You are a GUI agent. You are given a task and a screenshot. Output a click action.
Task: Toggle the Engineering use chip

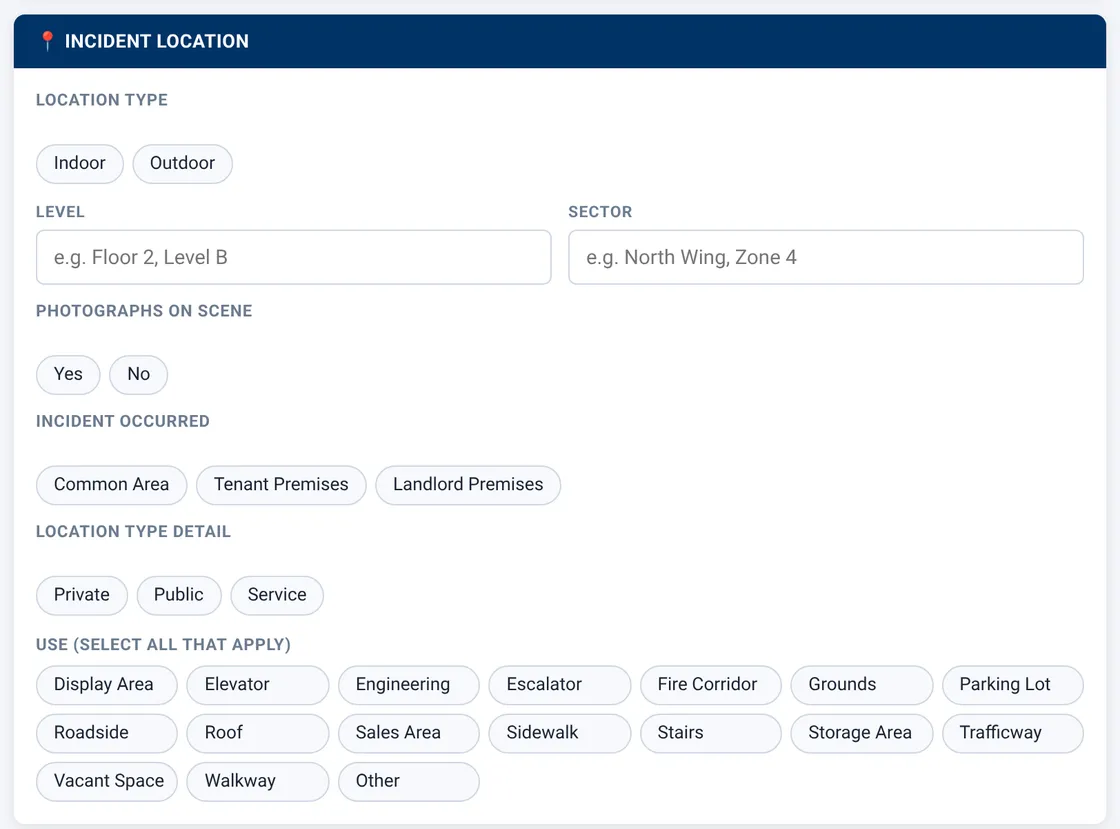(x=409, y=685)
